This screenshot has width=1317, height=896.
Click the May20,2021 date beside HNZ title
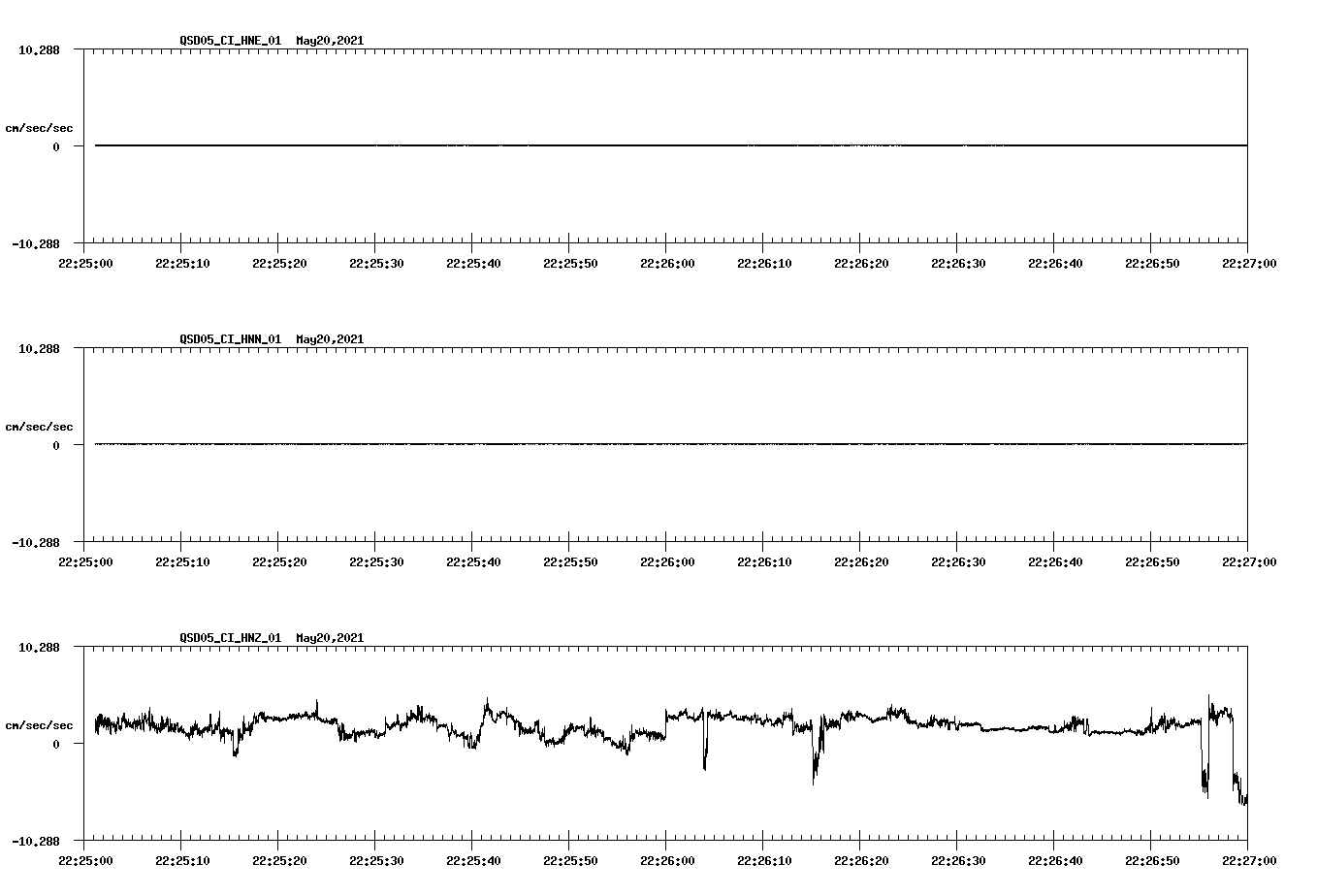pyautogui.click(x=330, y=638)
